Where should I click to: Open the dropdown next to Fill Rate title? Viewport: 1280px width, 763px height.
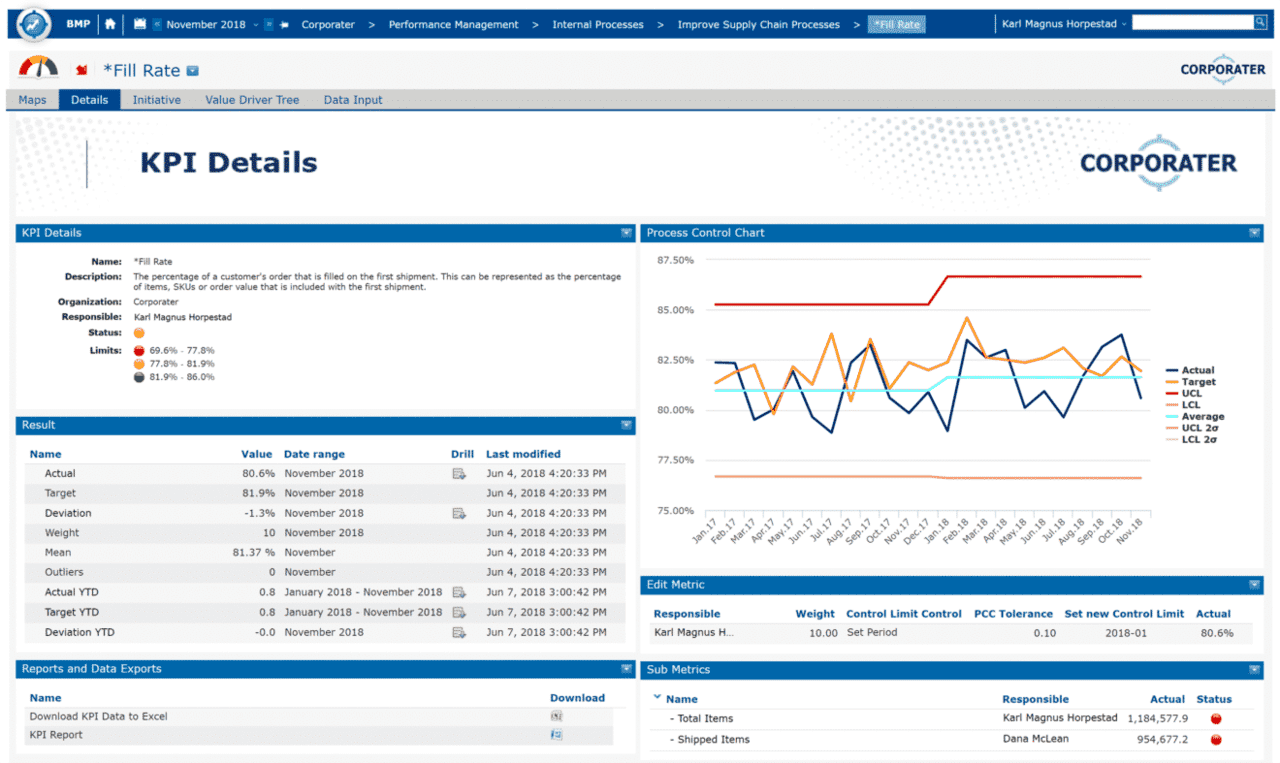click(x=193, y=71)
